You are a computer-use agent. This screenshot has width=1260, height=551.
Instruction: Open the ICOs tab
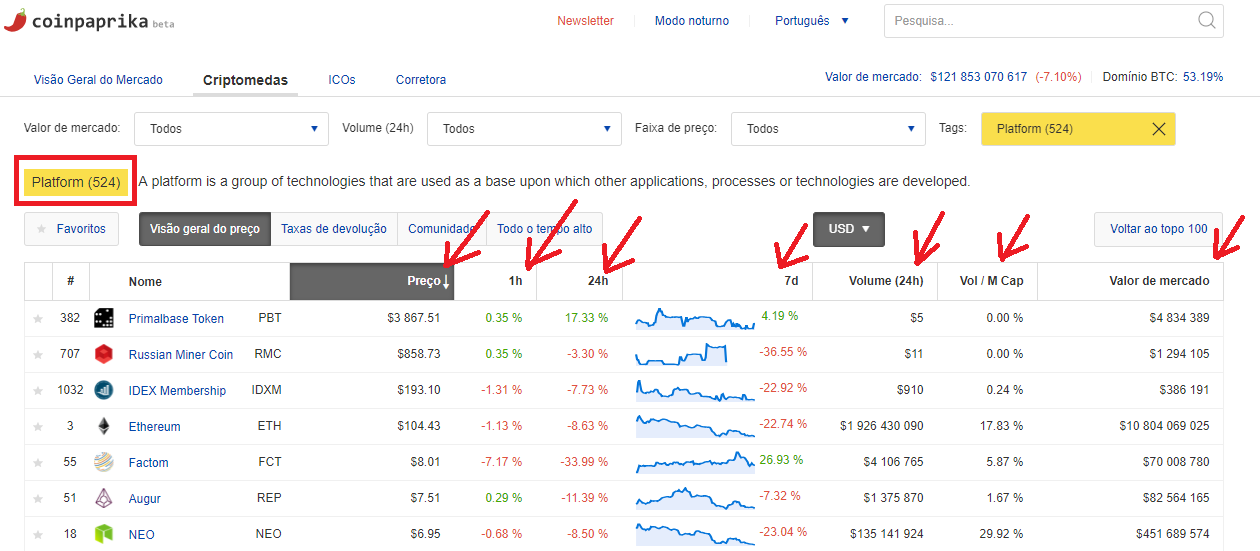pos(342,80)
